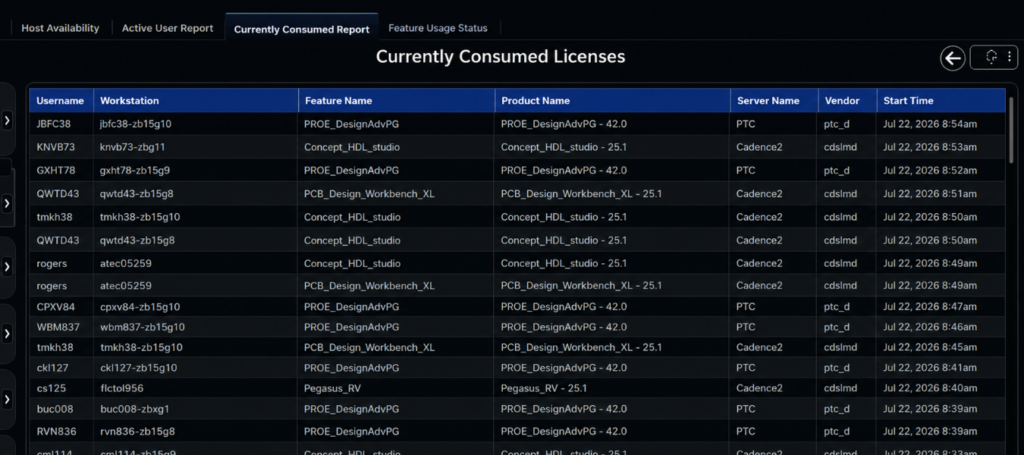Click start time Jul 22, 2026 8:52am

tap(930, 170)
